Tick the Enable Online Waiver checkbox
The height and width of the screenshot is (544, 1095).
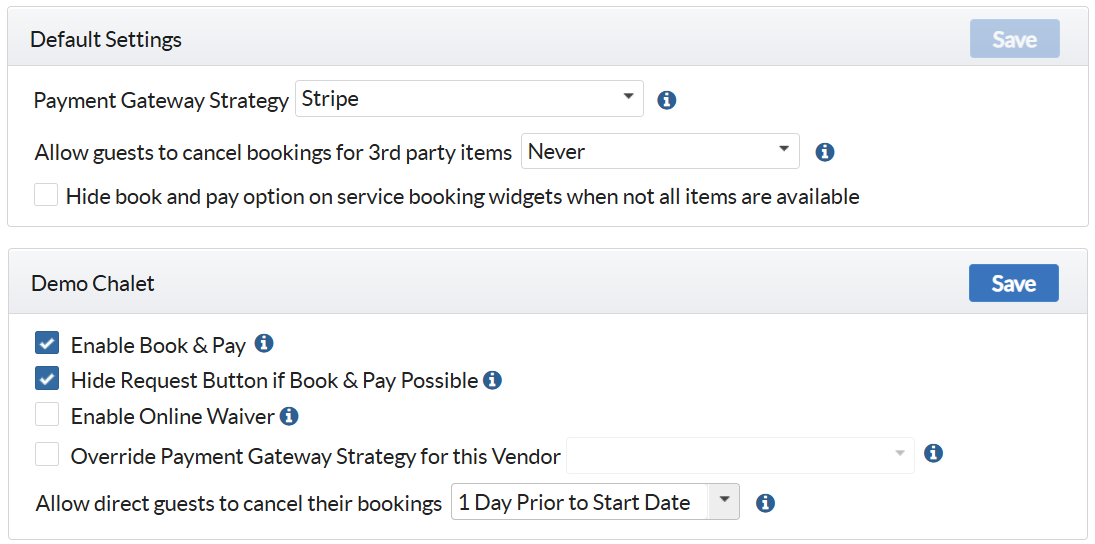pyautogui.click(x=47, y=416)
